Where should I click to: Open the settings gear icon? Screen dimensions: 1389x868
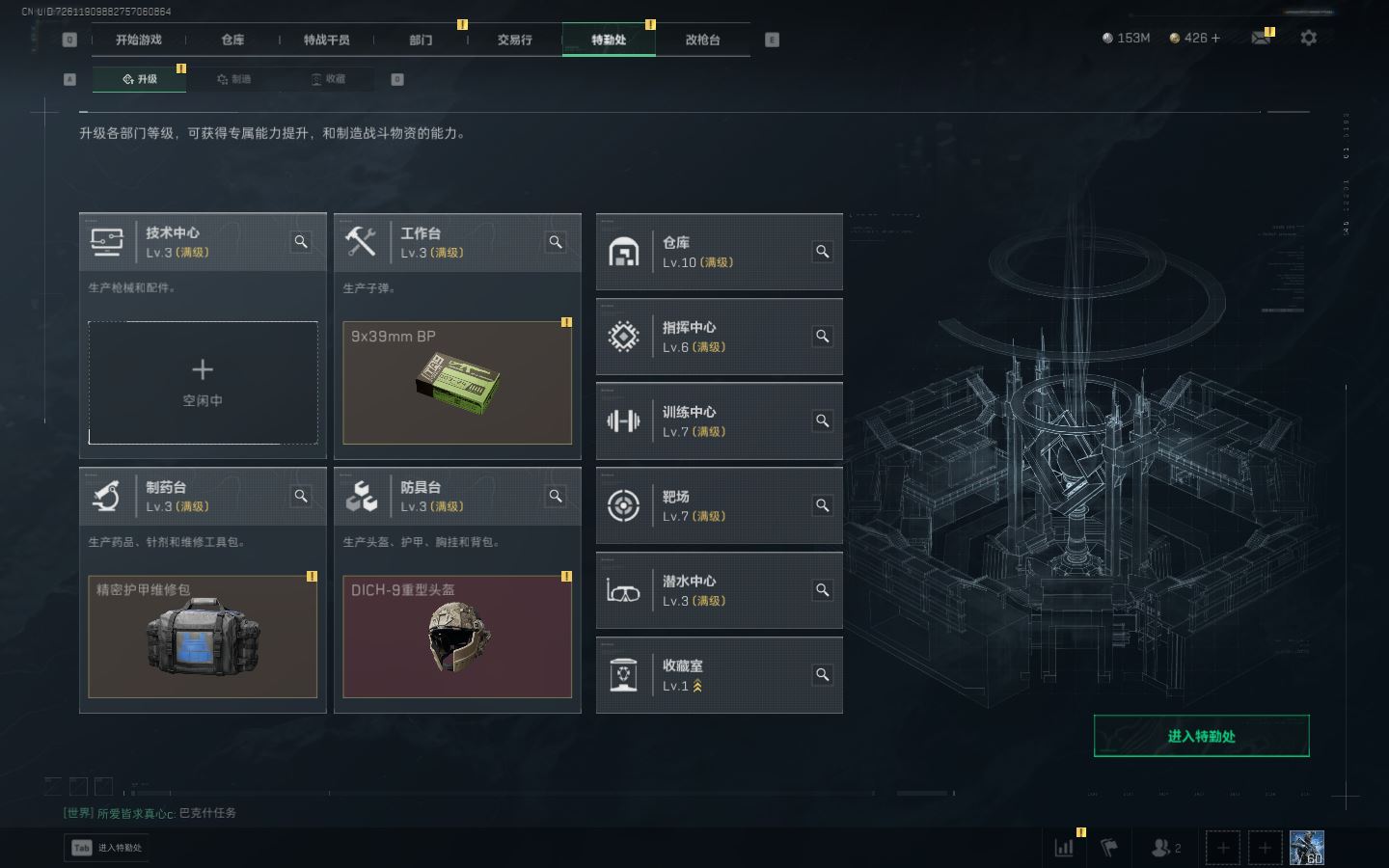tap(1309, 38)
